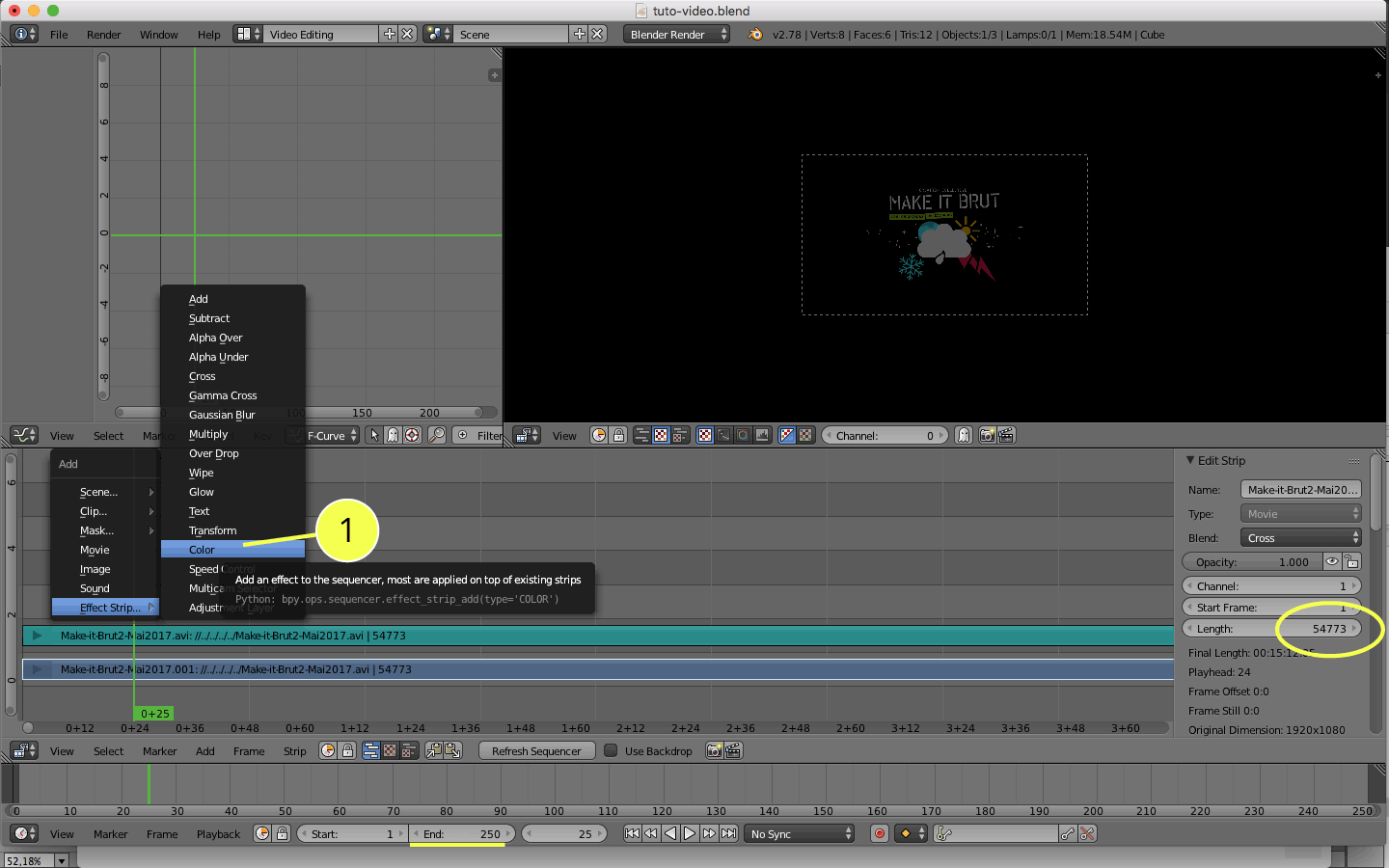Click the ghost onion-skin icon in preview header
The width and height of the screenshot is (1389, 868).
[x=962, y=437]
